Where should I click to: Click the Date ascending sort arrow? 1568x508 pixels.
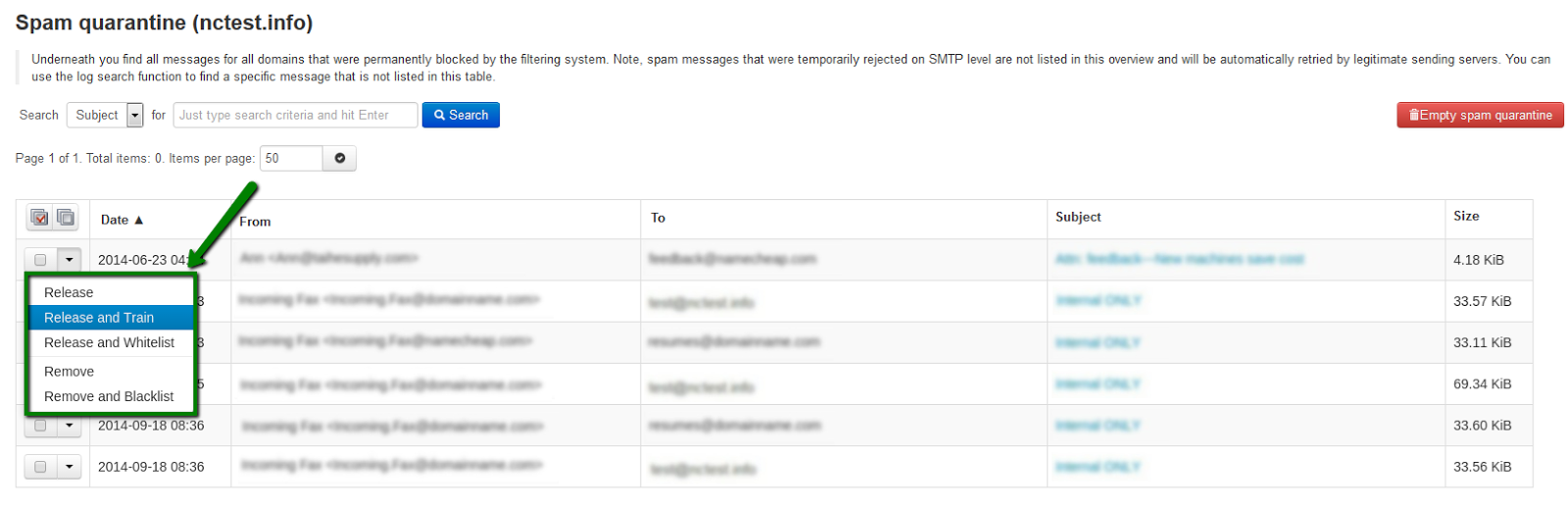coord(139,220)
